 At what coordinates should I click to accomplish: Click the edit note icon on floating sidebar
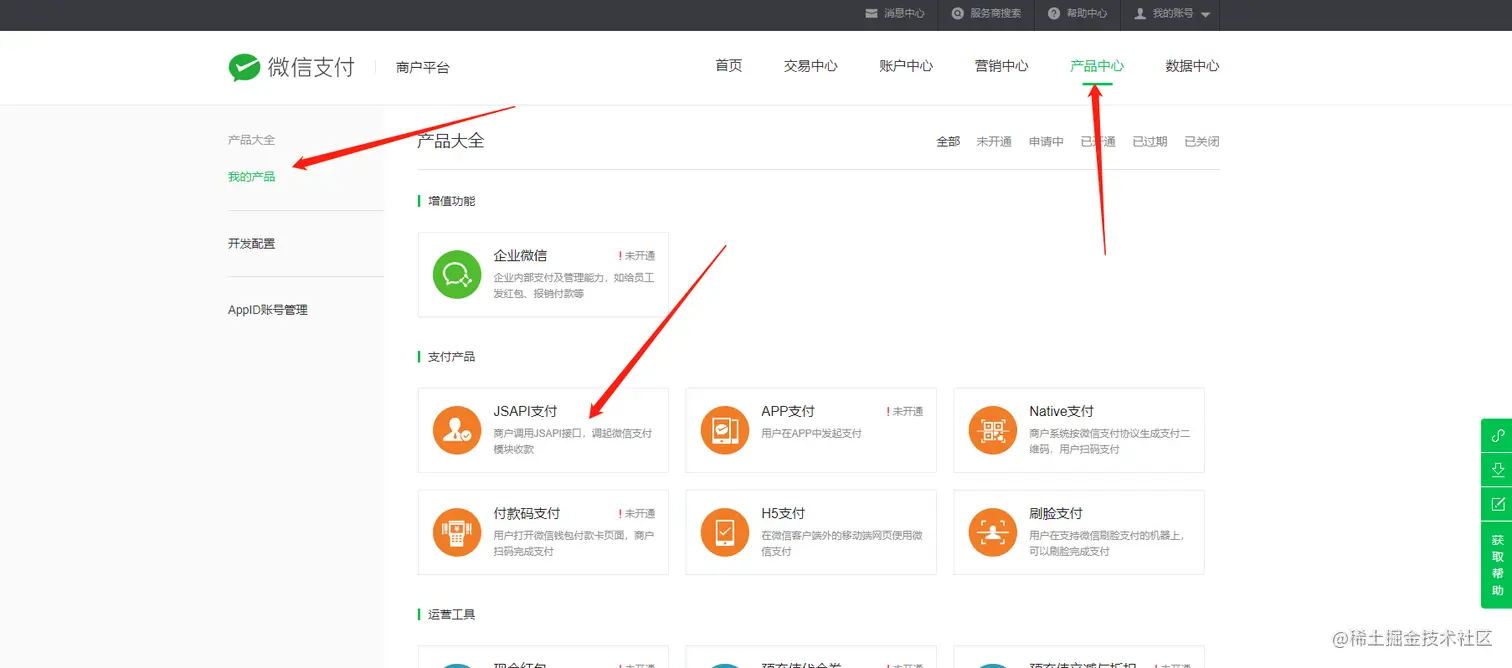point(1497,503)
